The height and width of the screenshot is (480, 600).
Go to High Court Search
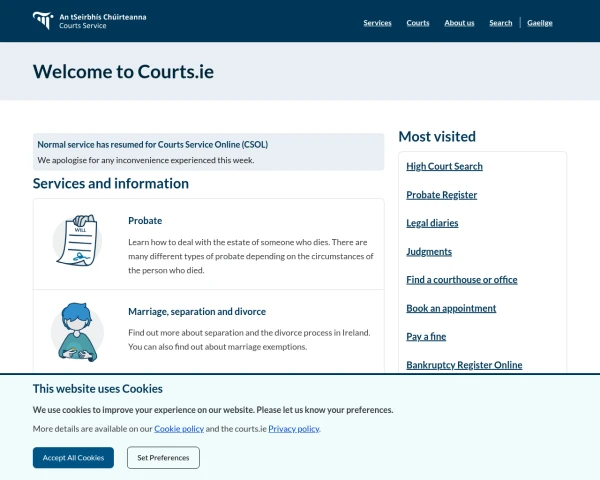[x=444, y=166]
